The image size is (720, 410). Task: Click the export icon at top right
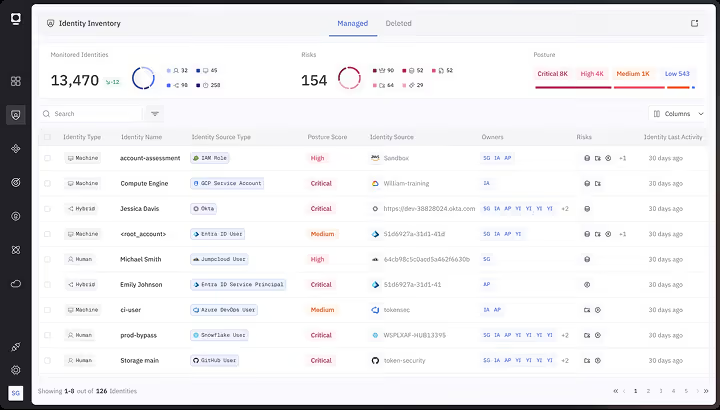pyautogui.click(x=694, y=23)
